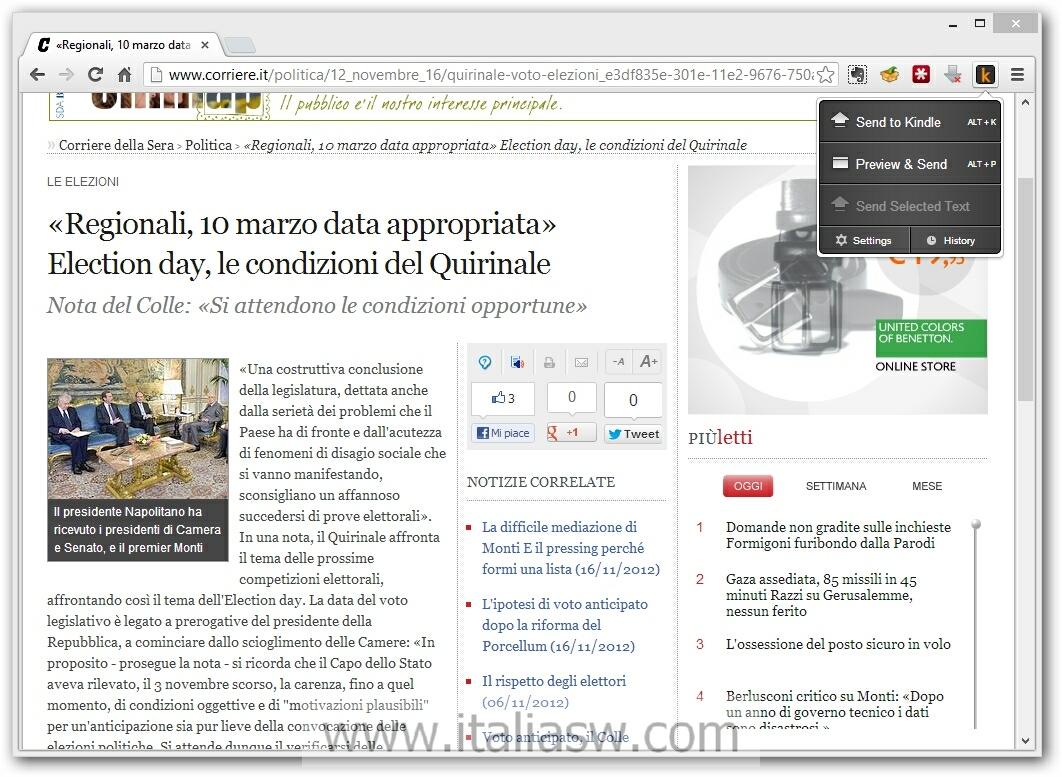
Task: Click the page scrollbar down arrow
Action: coord(1025,740)
